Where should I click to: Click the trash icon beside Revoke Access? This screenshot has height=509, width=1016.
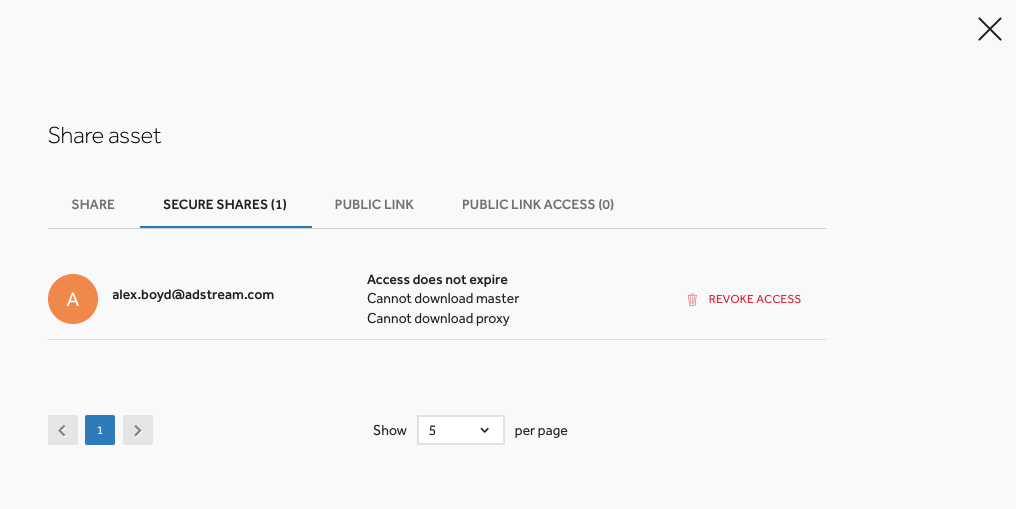point(692,299)
